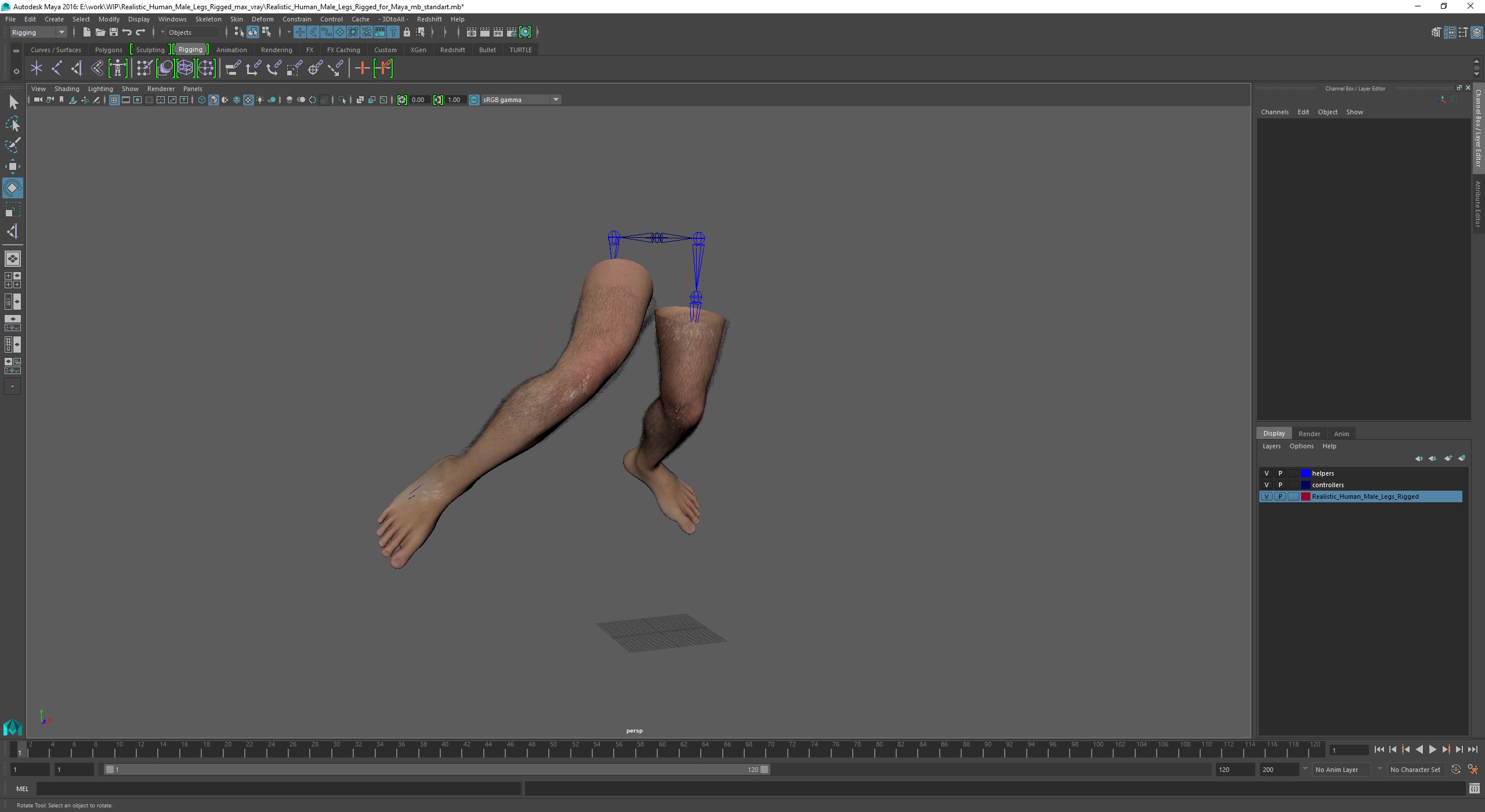Click the blue helpers layer color swatch

pos(1306,473)
